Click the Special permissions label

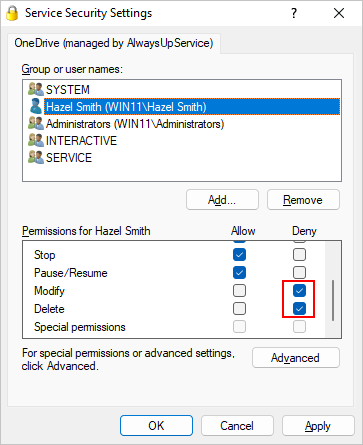pos(80,327)
